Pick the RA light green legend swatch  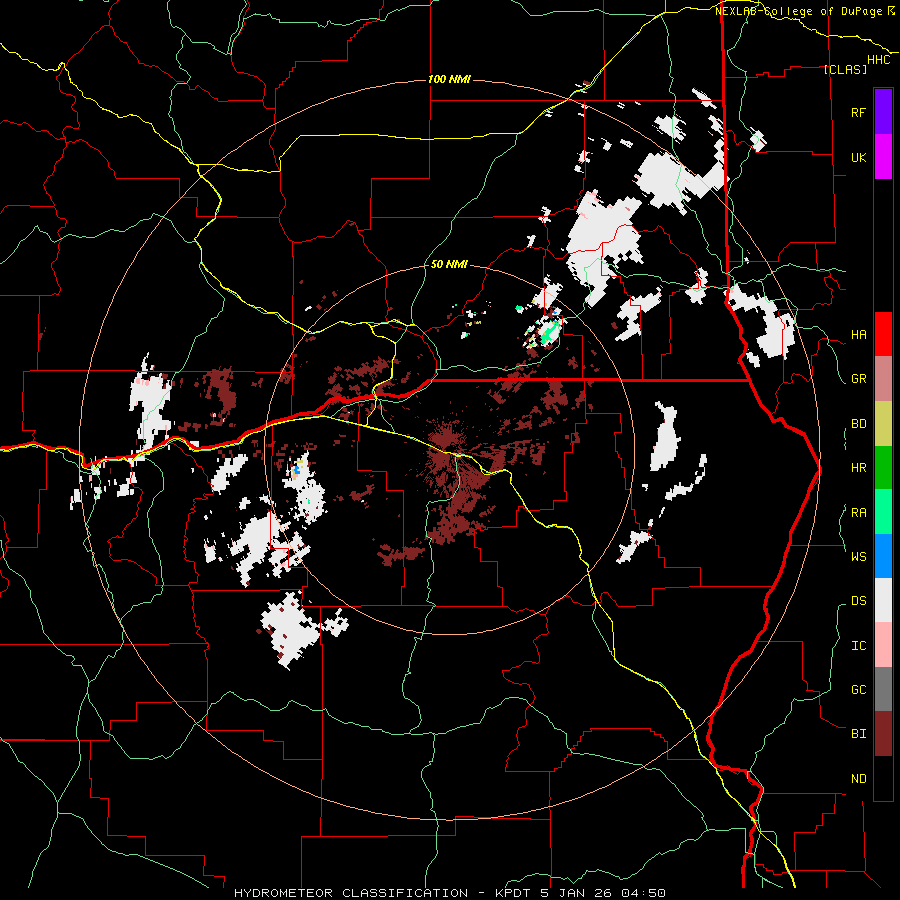[883, 512]
